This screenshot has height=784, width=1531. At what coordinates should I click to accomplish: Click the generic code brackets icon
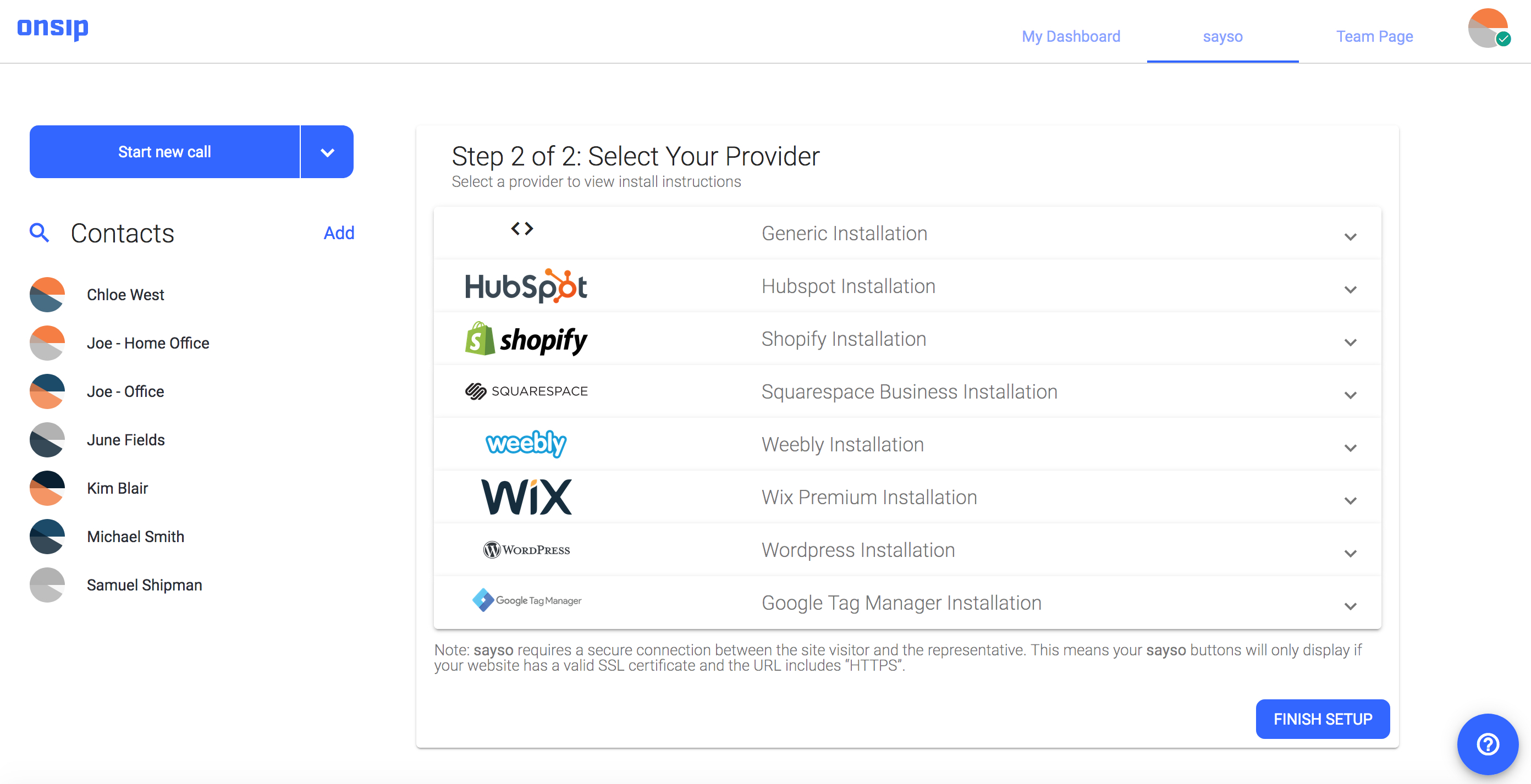[x=522, y=229]
